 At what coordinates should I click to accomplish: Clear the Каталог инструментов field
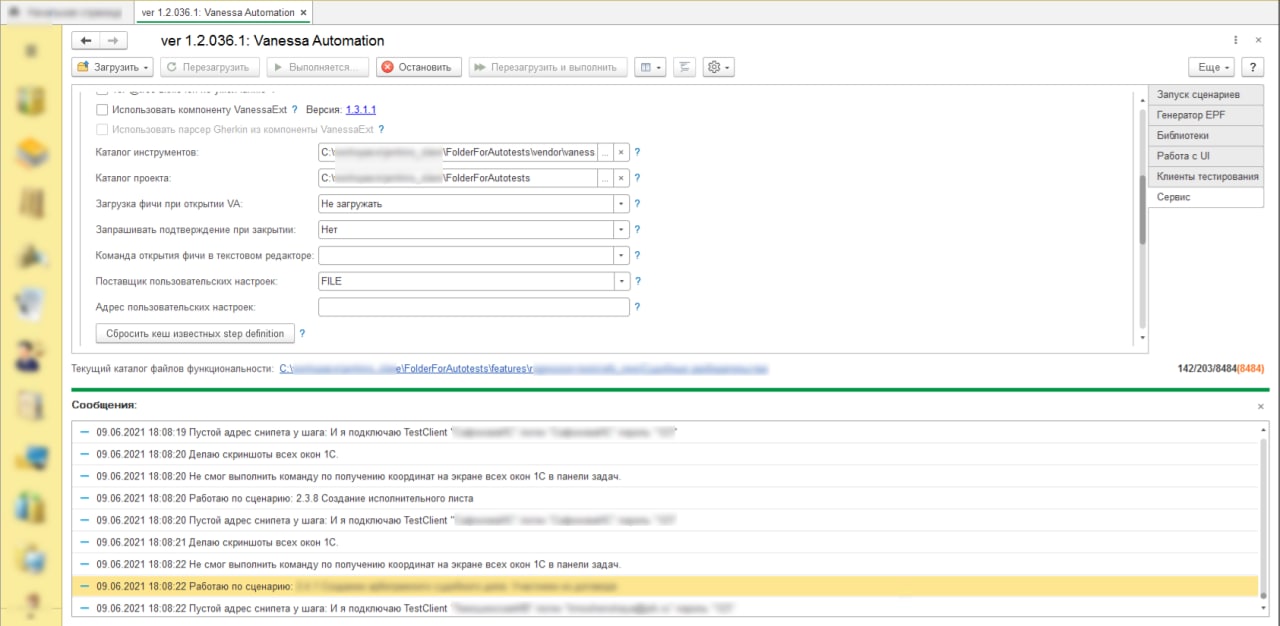click(621, 153)
